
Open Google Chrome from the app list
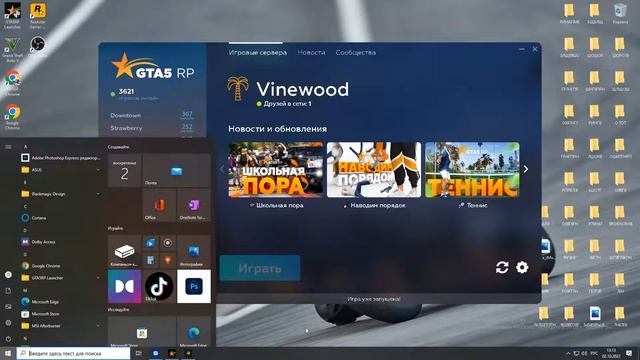pos(60,265)
